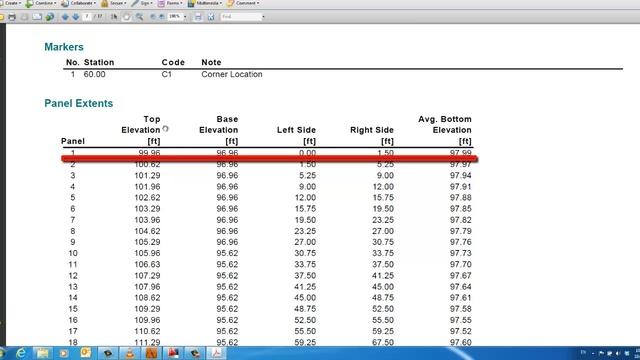
Task: Click the globe search-web icon
Action: coord(50,17)
